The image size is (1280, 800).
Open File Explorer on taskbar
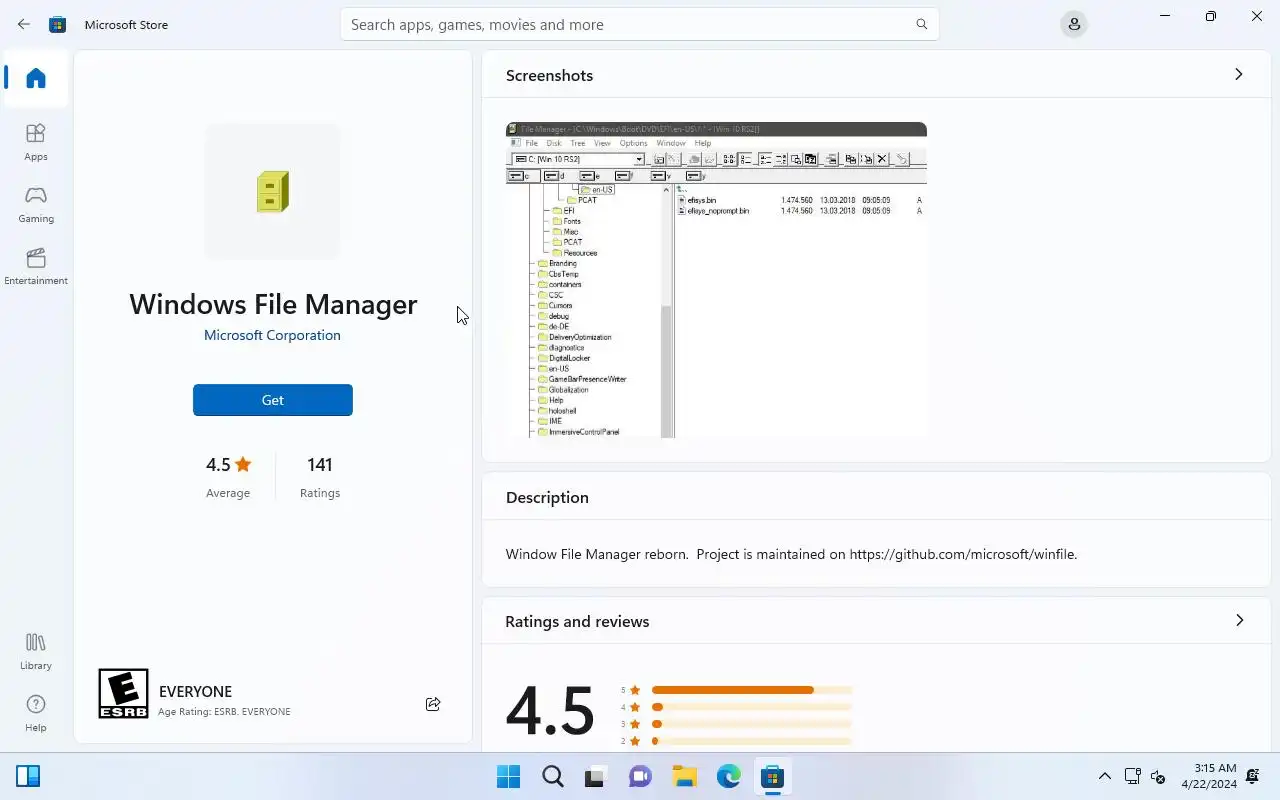[x=684, y=776]
